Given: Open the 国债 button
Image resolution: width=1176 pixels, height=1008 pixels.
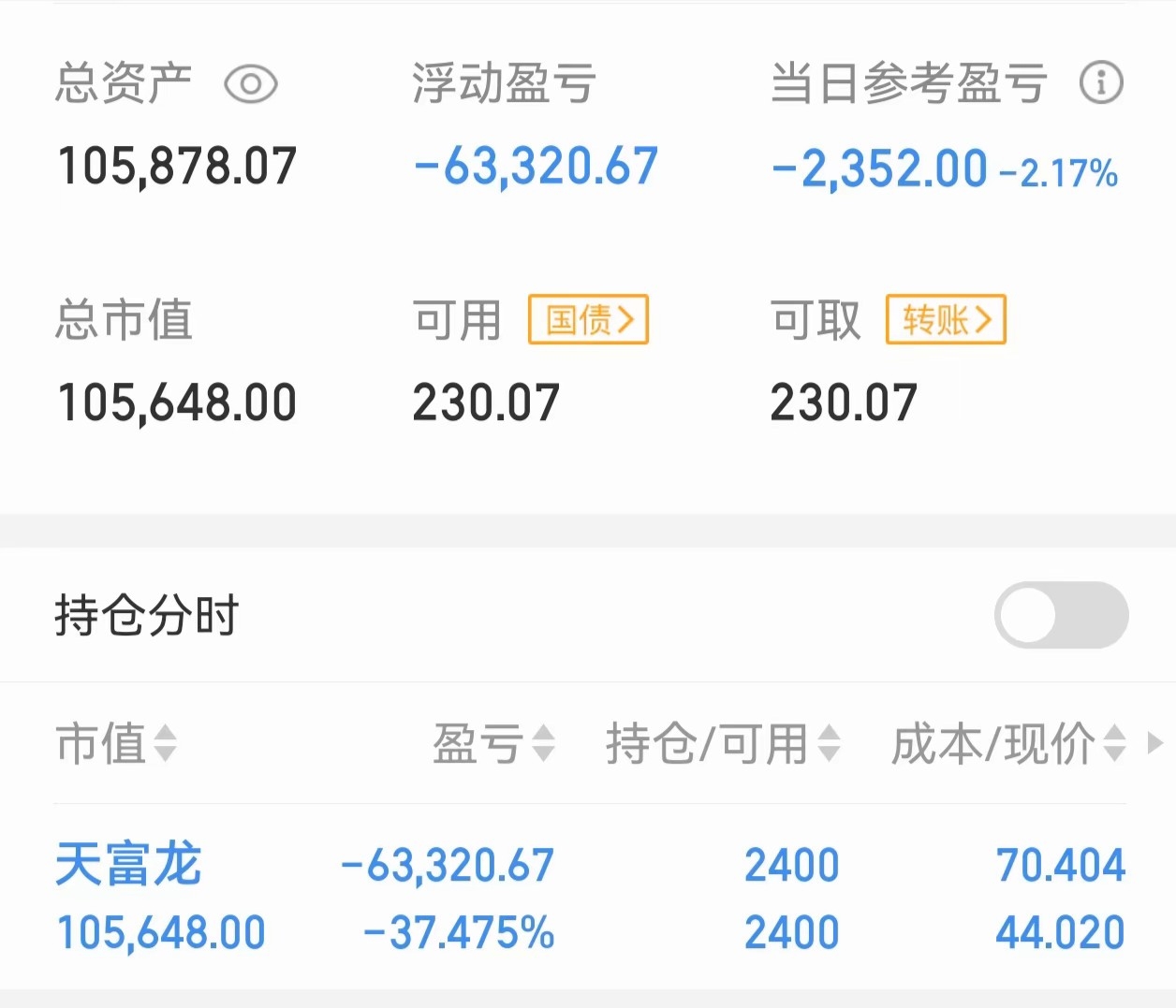Looking at the screenshot, I should tap(588, 320).
